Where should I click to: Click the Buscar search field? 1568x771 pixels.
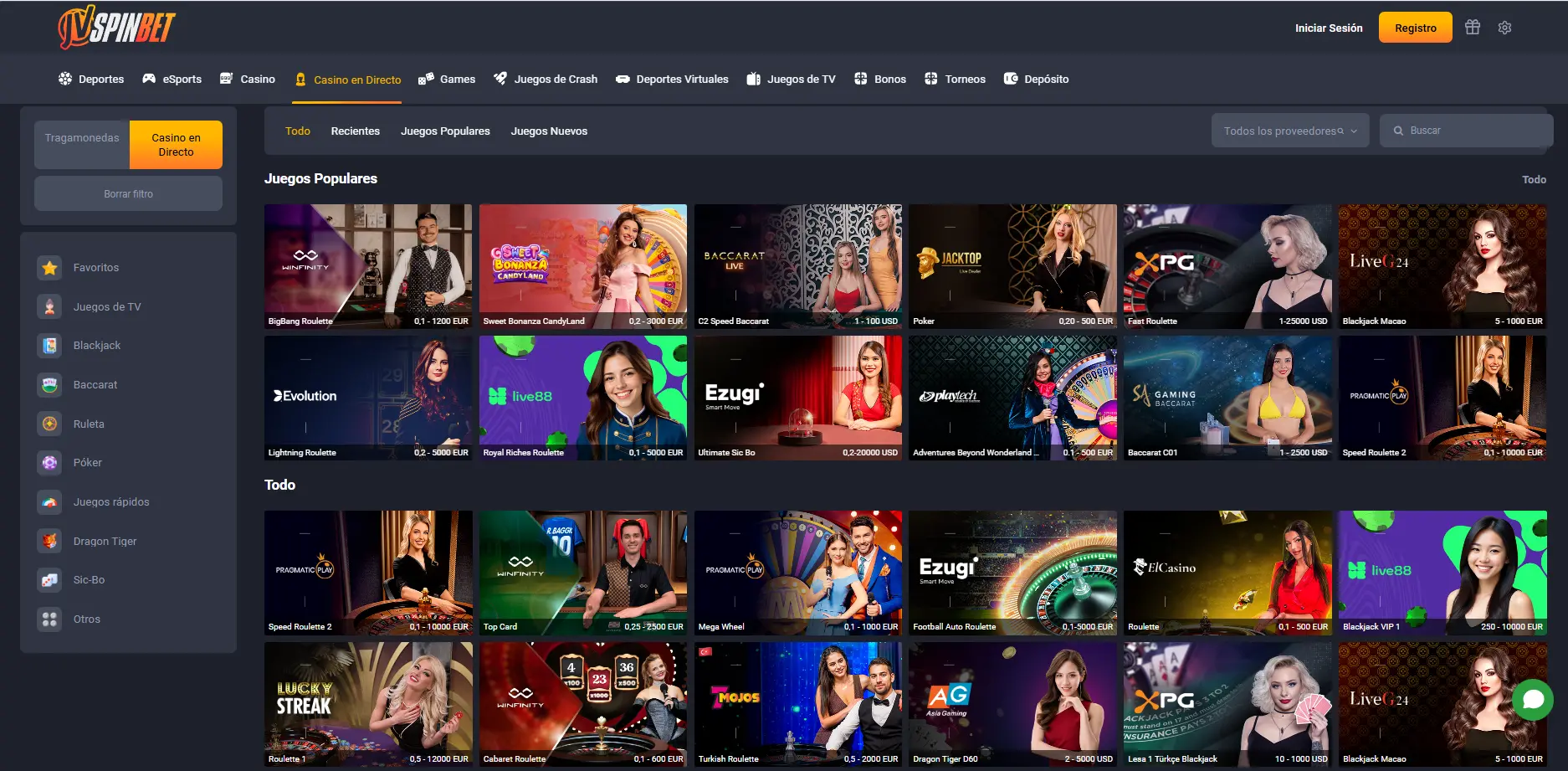[1466, 131]
